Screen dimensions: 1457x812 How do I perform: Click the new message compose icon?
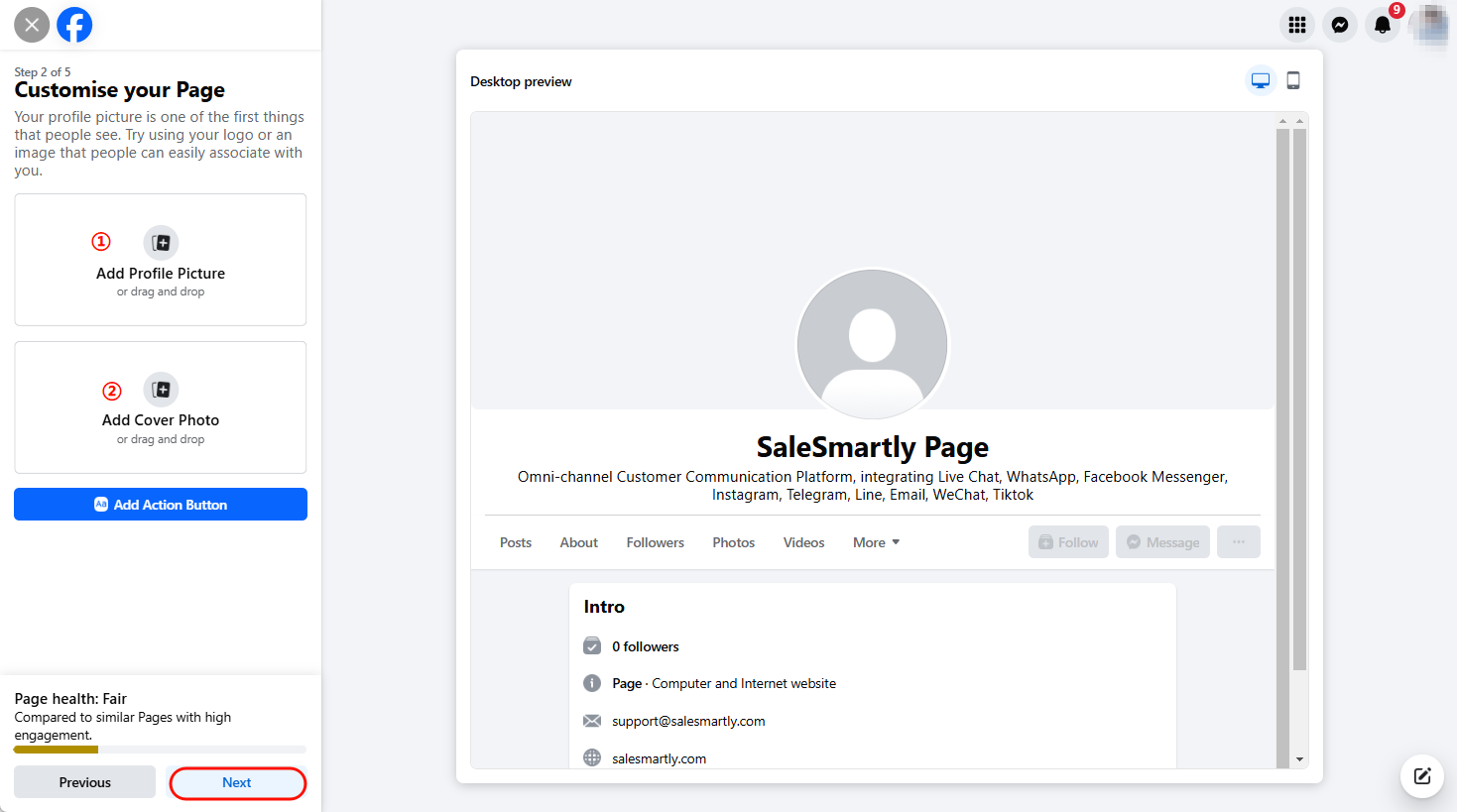click(1422, 776)
